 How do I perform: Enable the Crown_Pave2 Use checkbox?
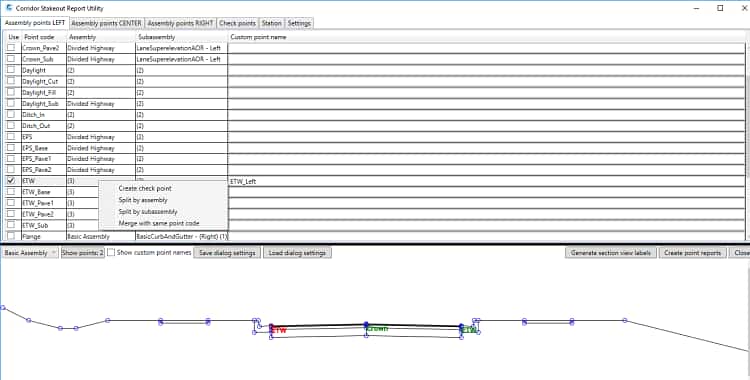[x=11, y=48]
